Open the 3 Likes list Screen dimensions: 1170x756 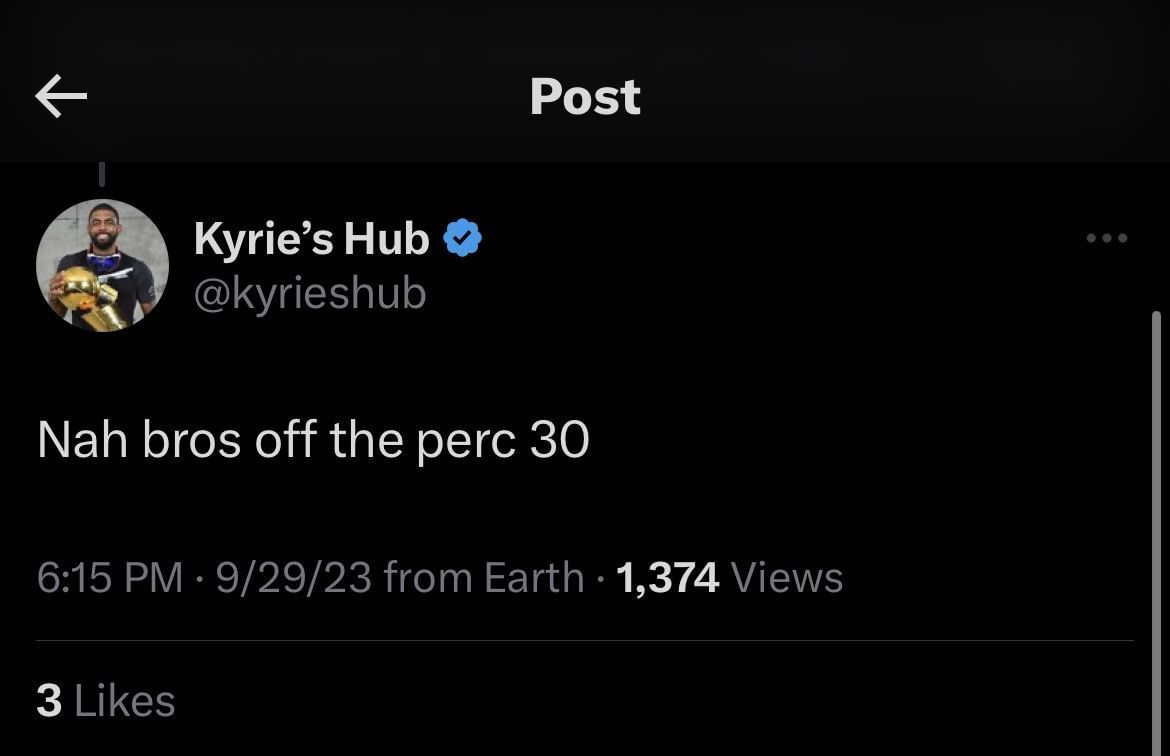[103, 700]
